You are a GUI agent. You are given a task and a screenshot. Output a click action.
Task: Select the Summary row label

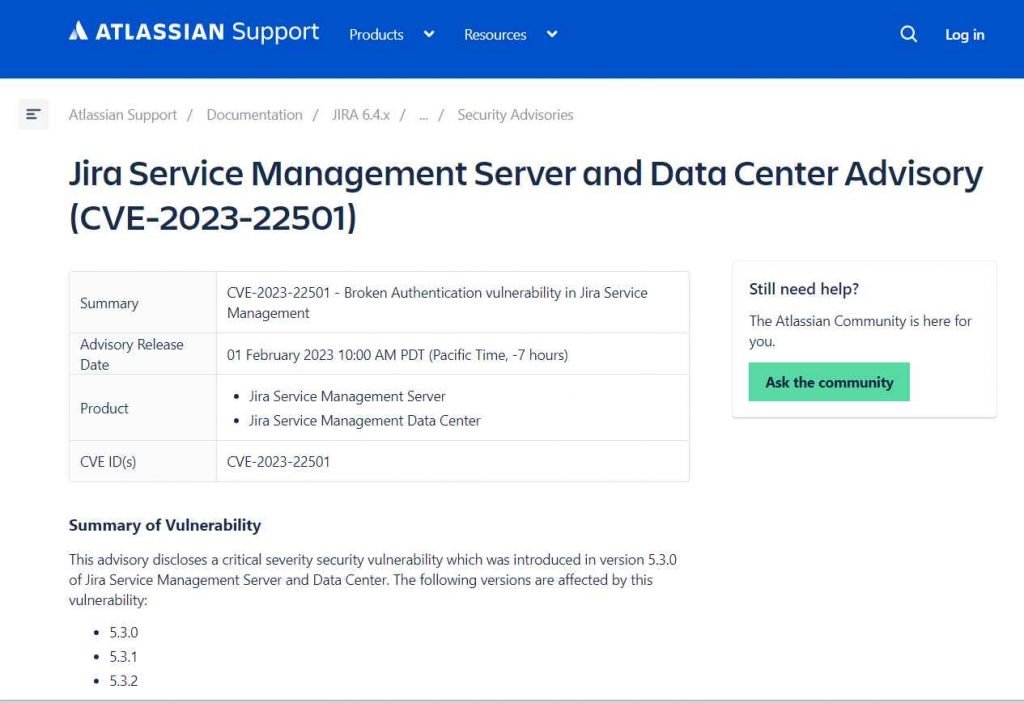tap(109, 303)
